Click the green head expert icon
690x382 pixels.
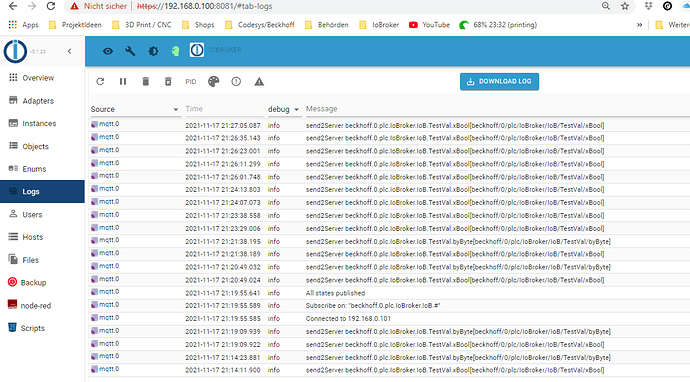(x=176, y=51)
